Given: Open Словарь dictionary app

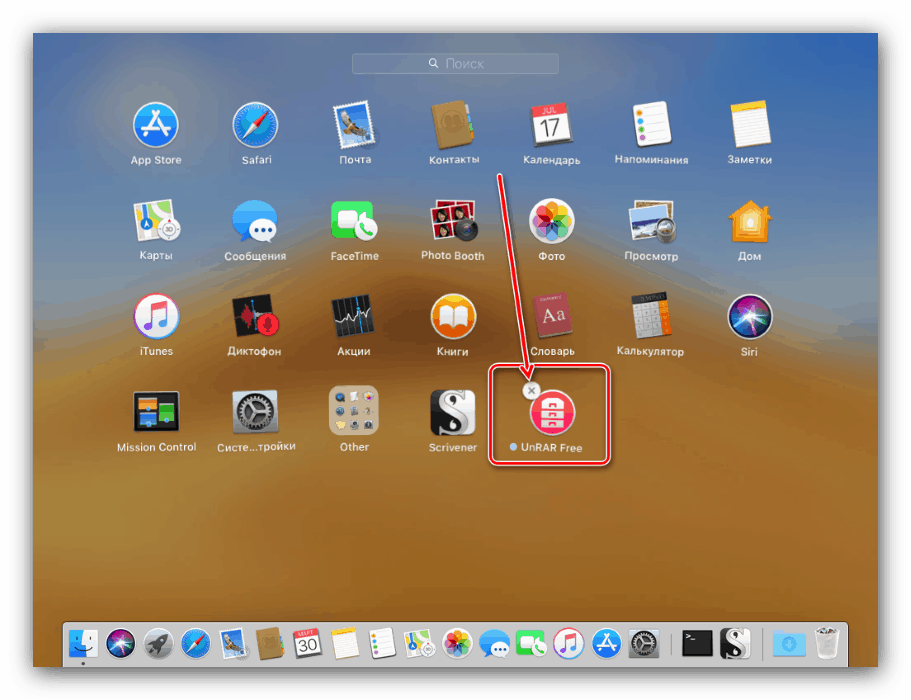Looking at the screenshot, I should click(552, 315).
